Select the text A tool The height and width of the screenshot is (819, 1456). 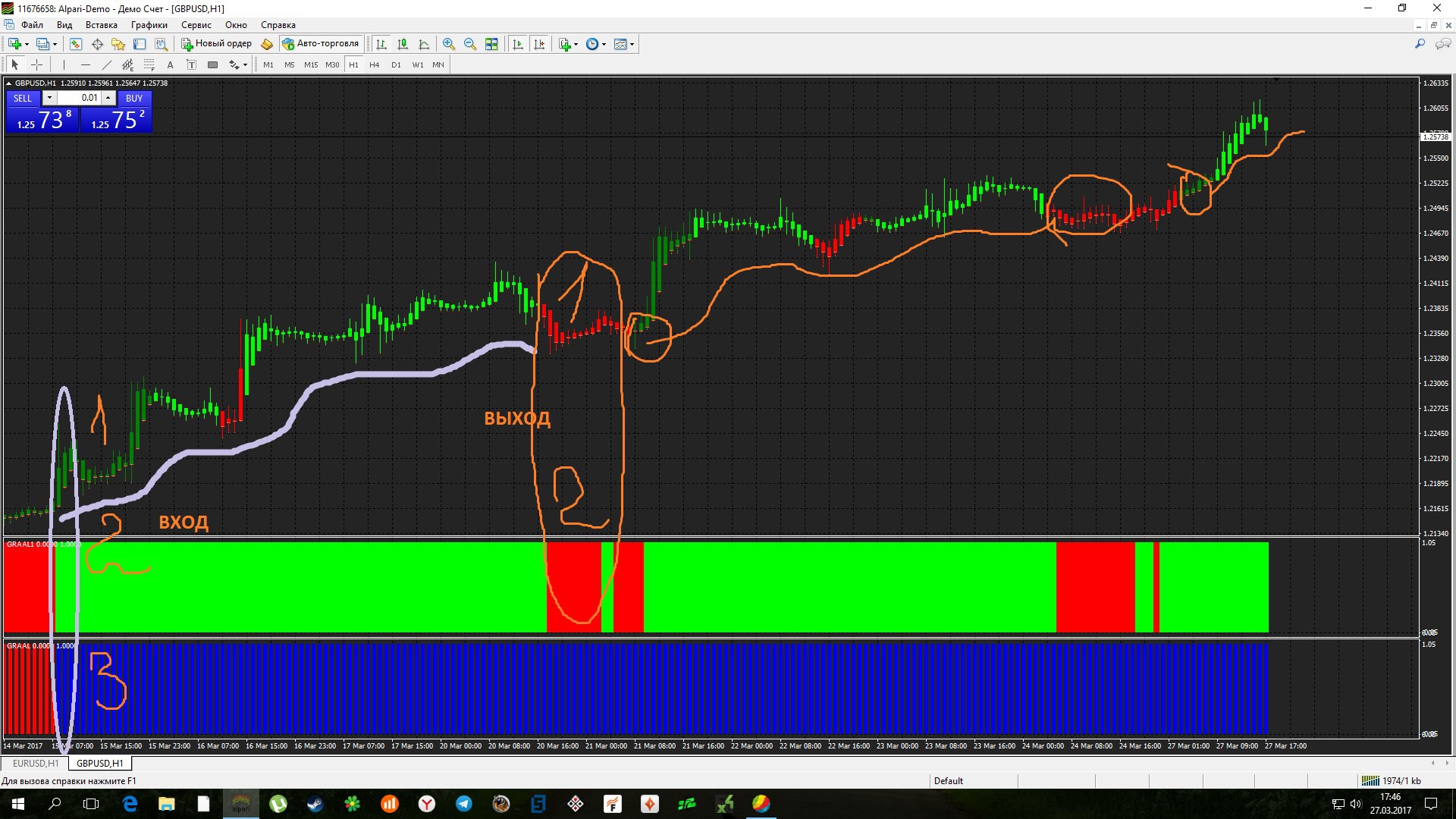170,64
